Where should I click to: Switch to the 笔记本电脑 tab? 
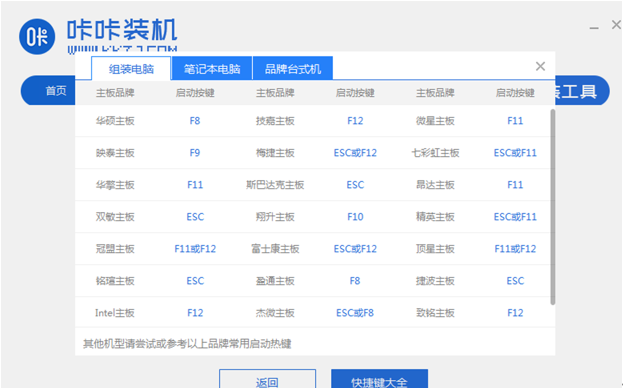212,69
